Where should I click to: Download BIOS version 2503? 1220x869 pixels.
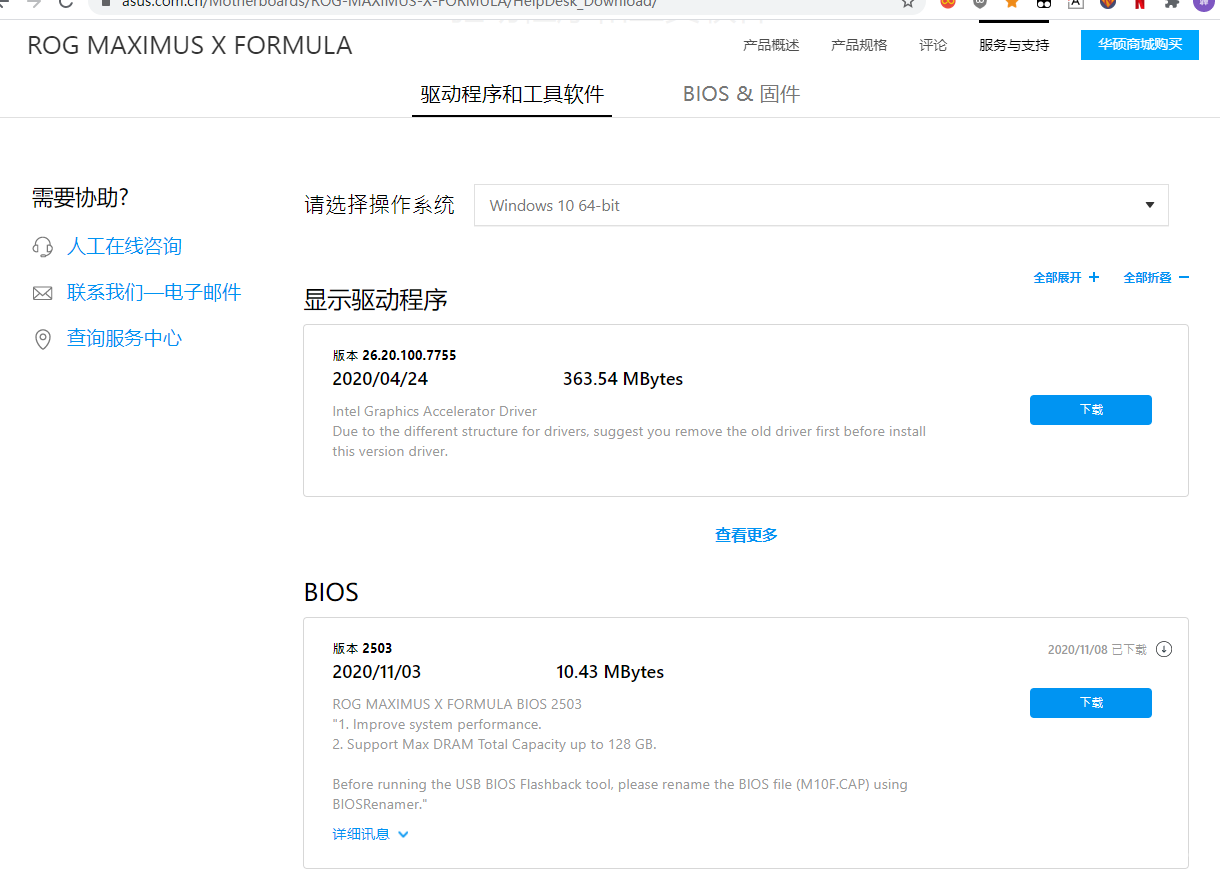[1091, 703]
